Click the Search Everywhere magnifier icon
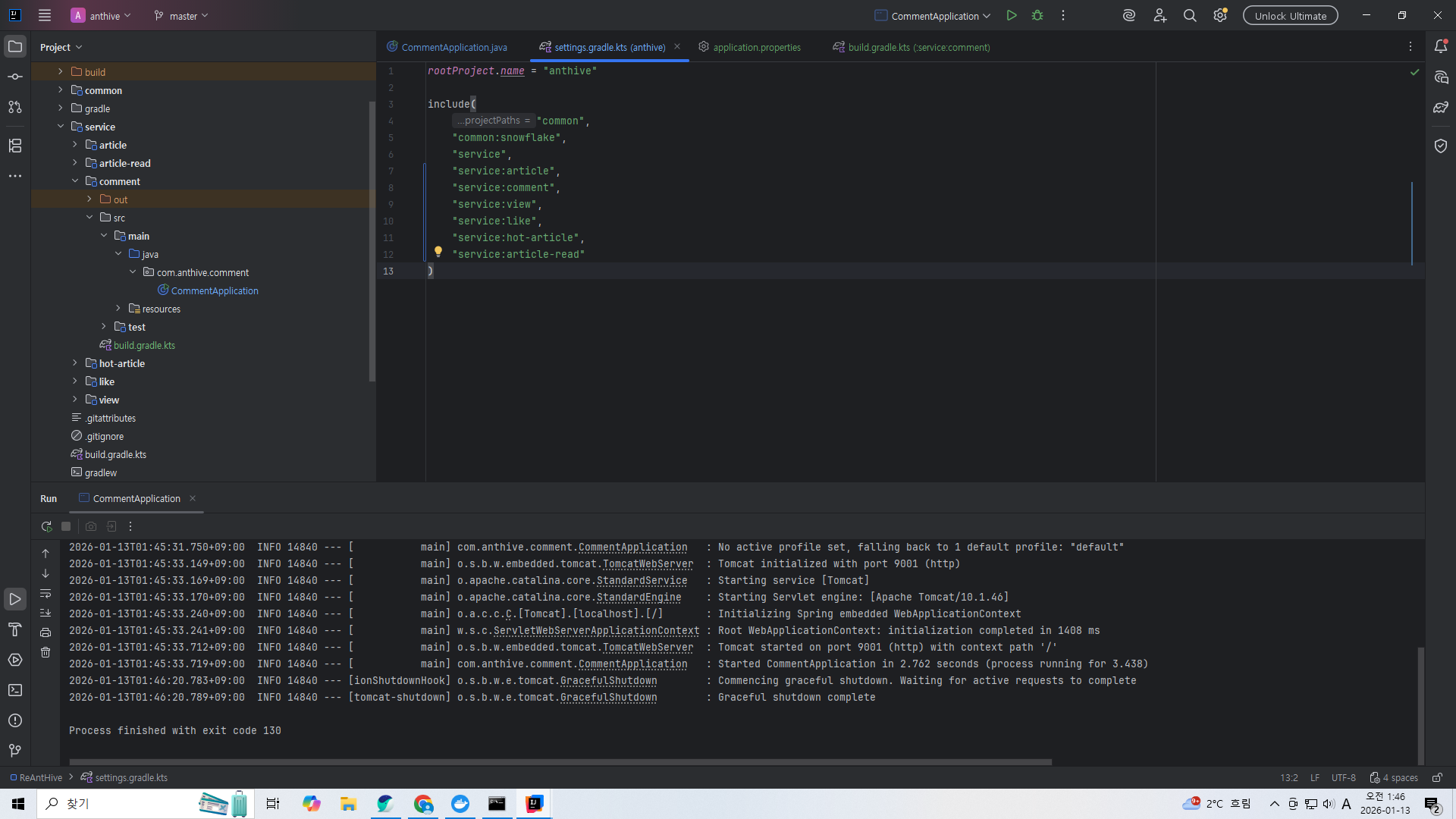The width and height of the screenshot is (1456, 819). (x=1190, y=15)
